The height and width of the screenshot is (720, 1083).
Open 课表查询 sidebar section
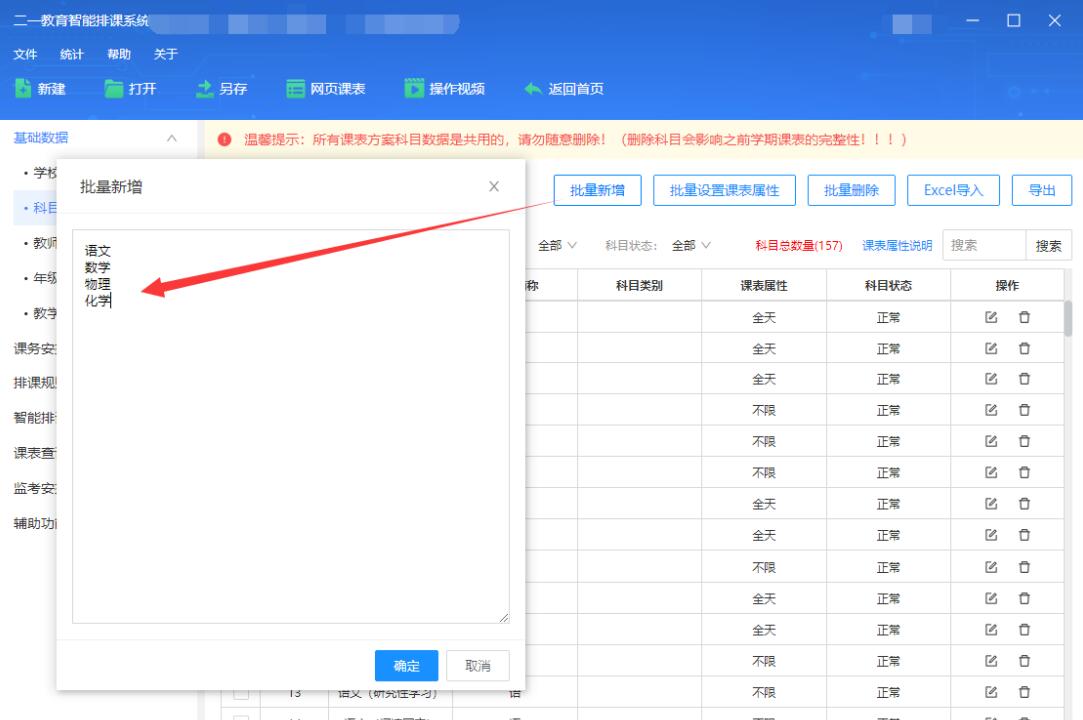pos(35,453)
